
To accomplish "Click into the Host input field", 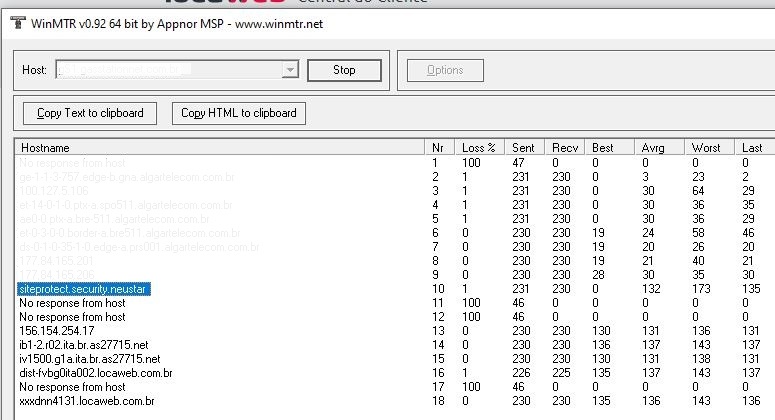I will (169, 70).
